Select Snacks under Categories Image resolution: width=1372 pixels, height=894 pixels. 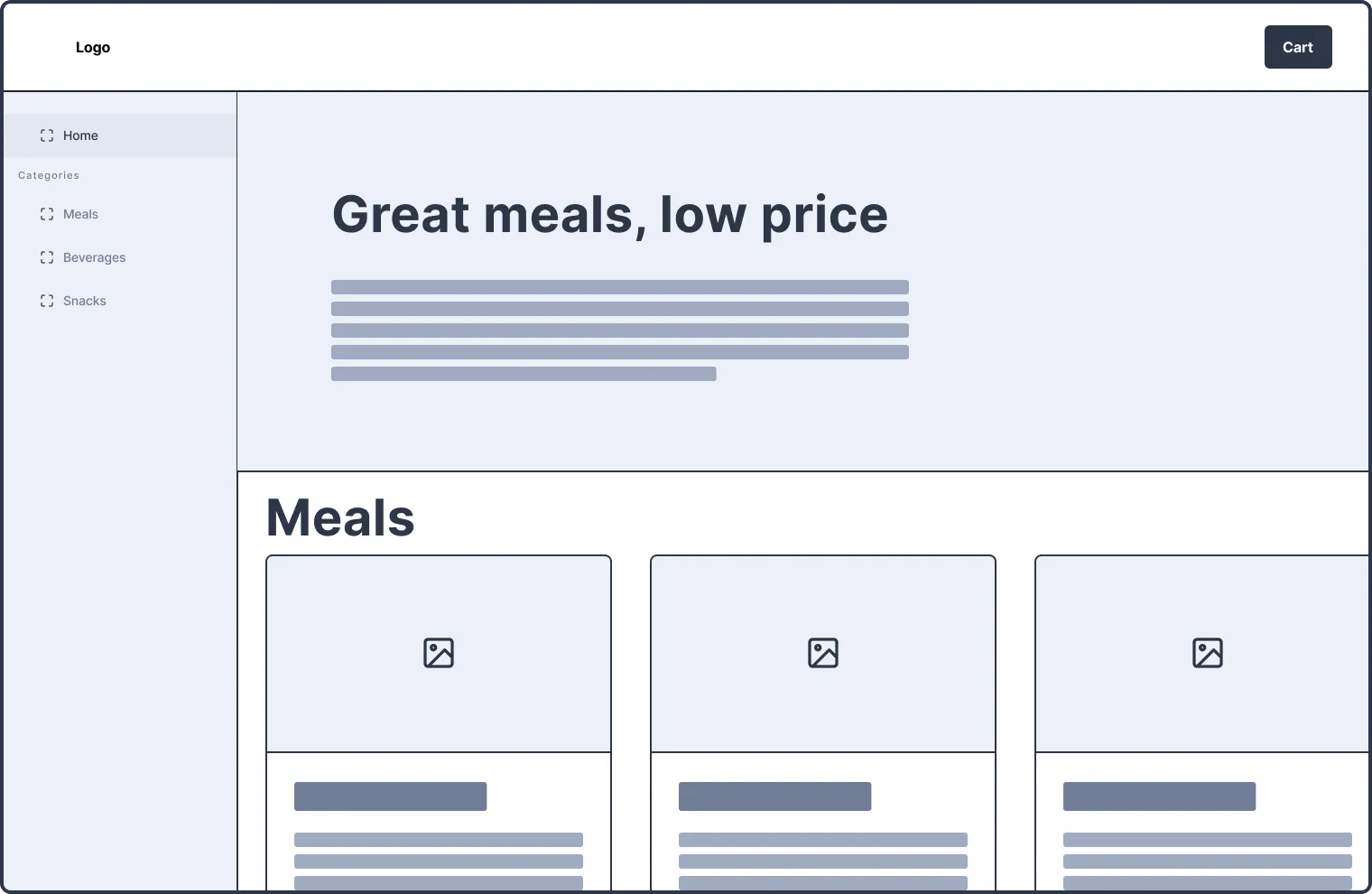click(84, 301)
